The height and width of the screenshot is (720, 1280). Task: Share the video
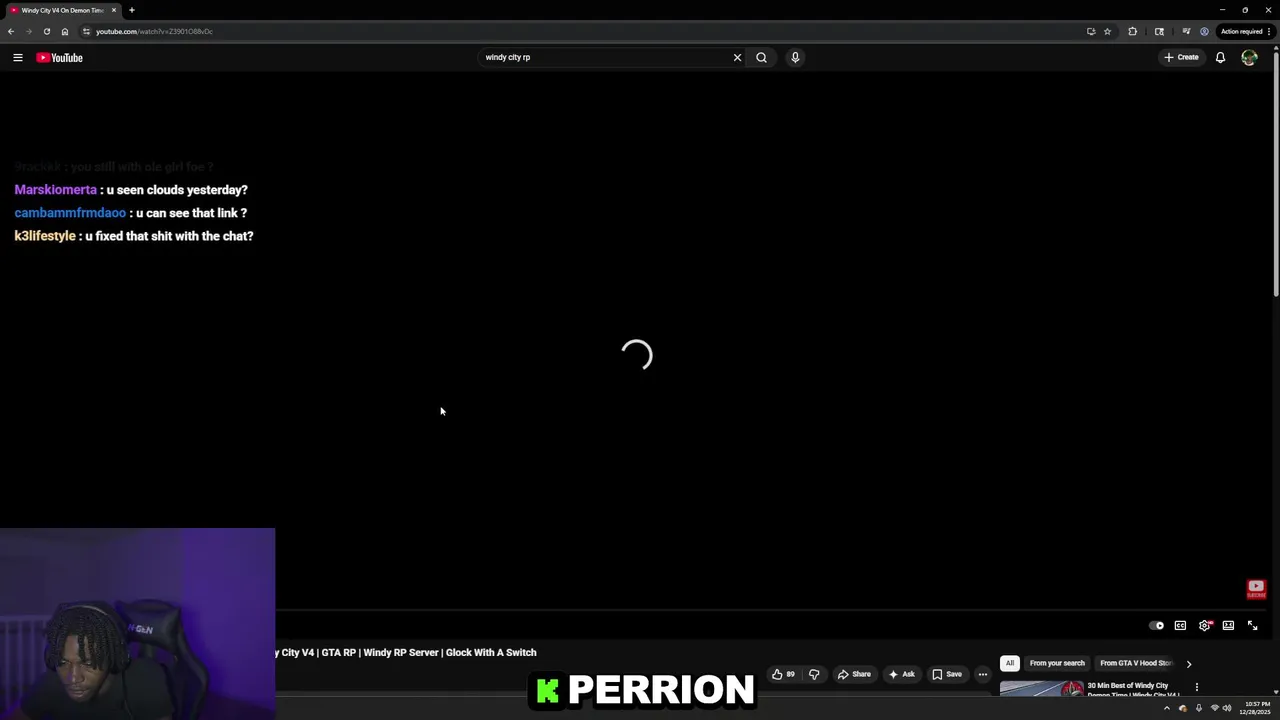click(x=853, y=674)
